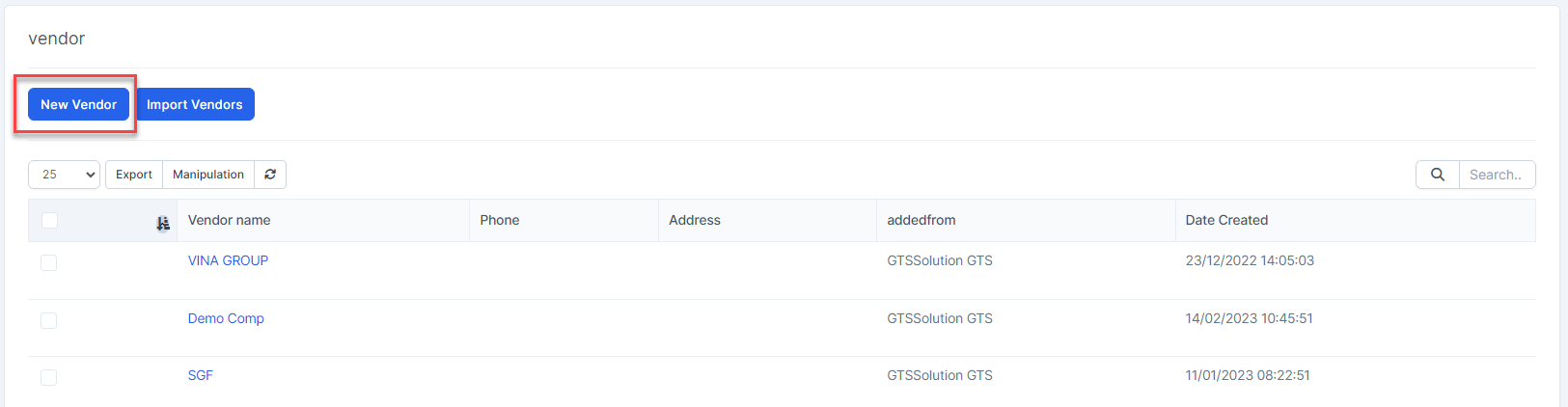Image resolution: width=1568 pixels, height=407 pixels.
Task: Sort by the addedfrom column header
Action: point(922,220)
